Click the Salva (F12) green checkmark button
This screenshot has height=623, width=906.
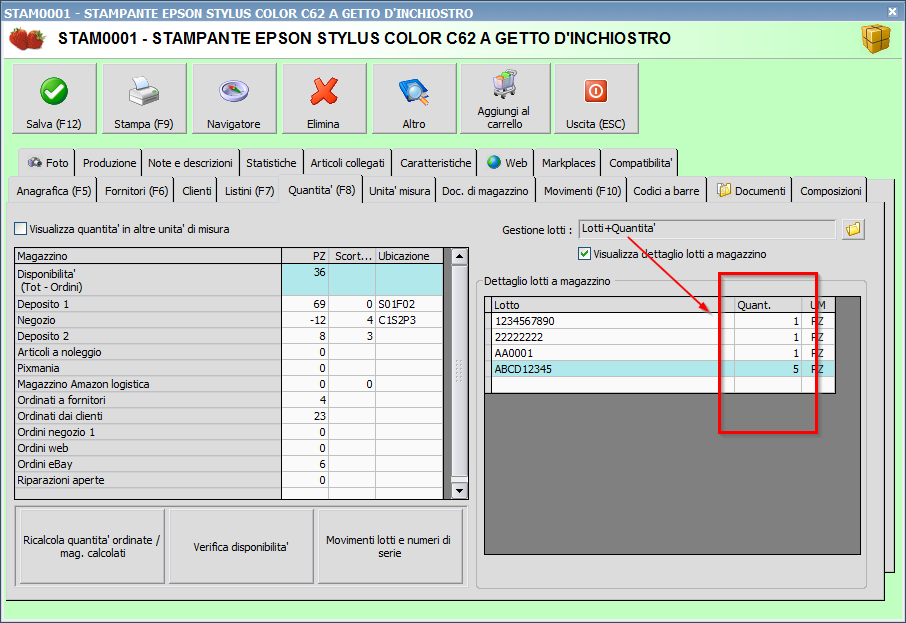(54, 98)
